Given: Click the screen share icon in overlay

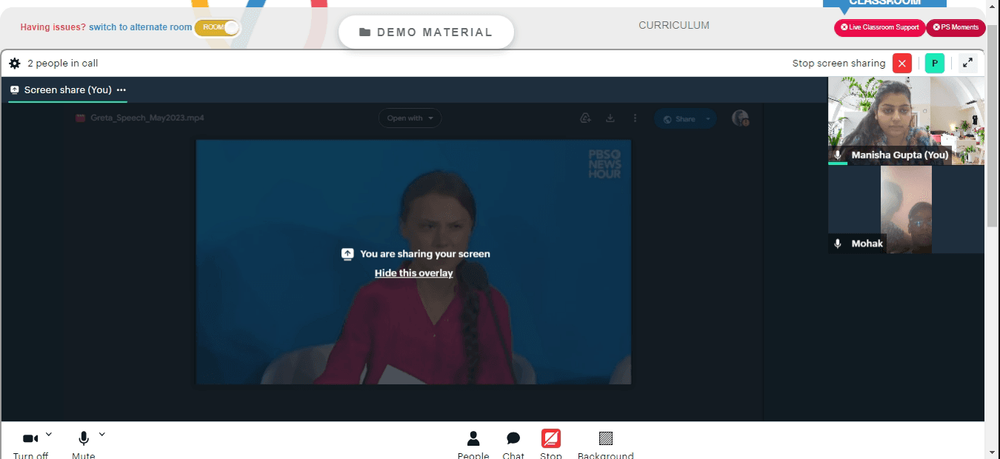Looking at the screenshot, I should (x=347, y=254).
